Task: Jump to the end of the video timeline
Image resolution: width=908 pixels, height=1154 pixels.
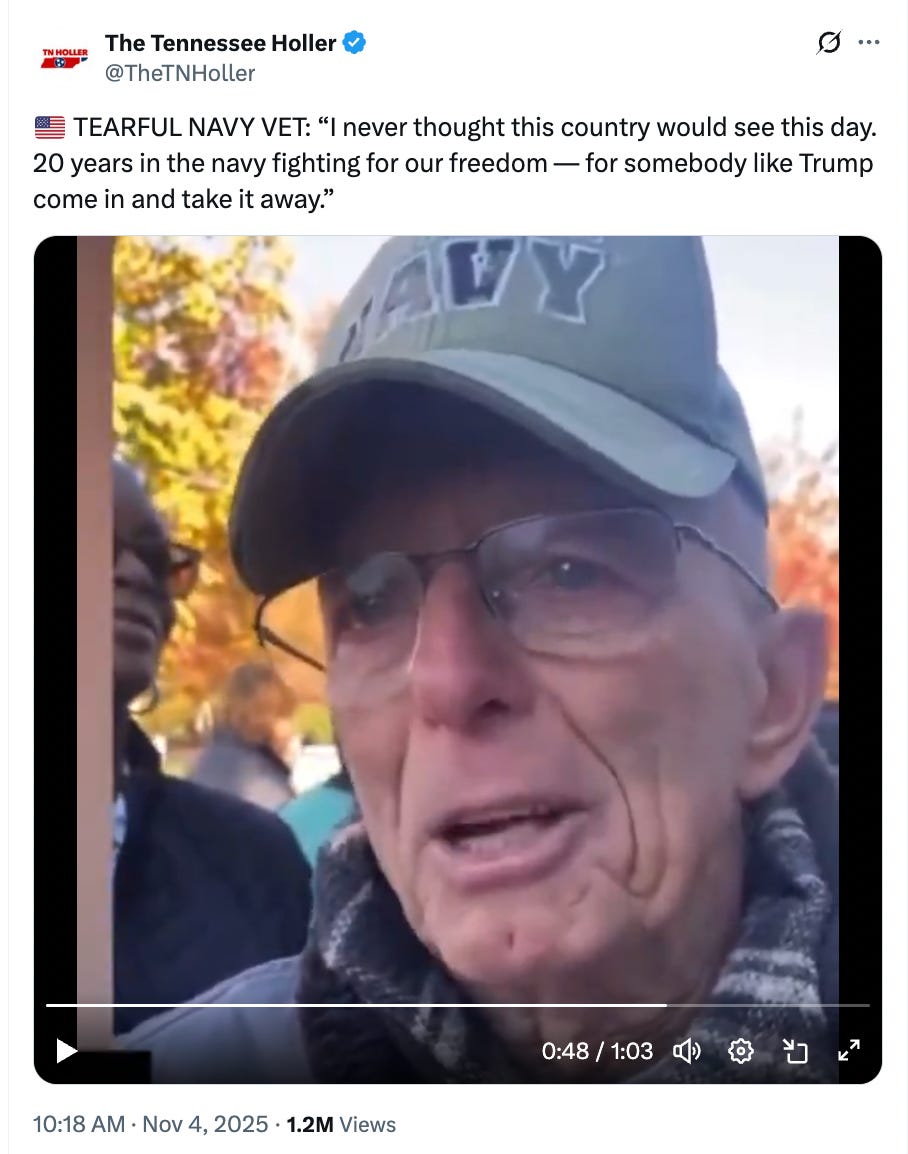Action: (868, 1005)
